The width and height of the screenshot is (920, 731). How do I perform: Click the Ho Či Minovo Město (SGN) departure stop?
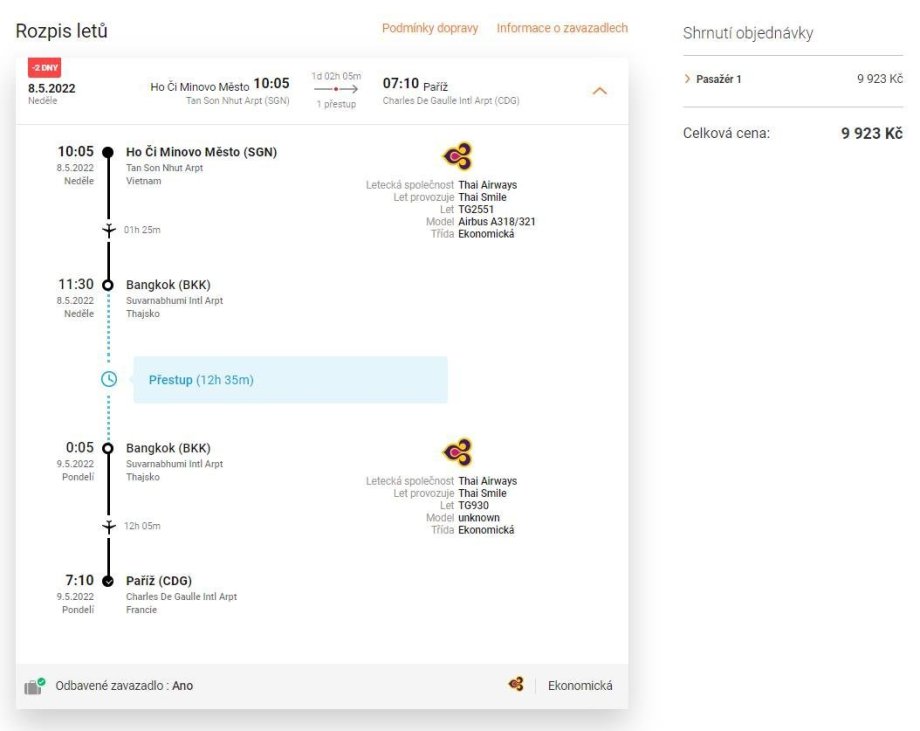(201, 152)
